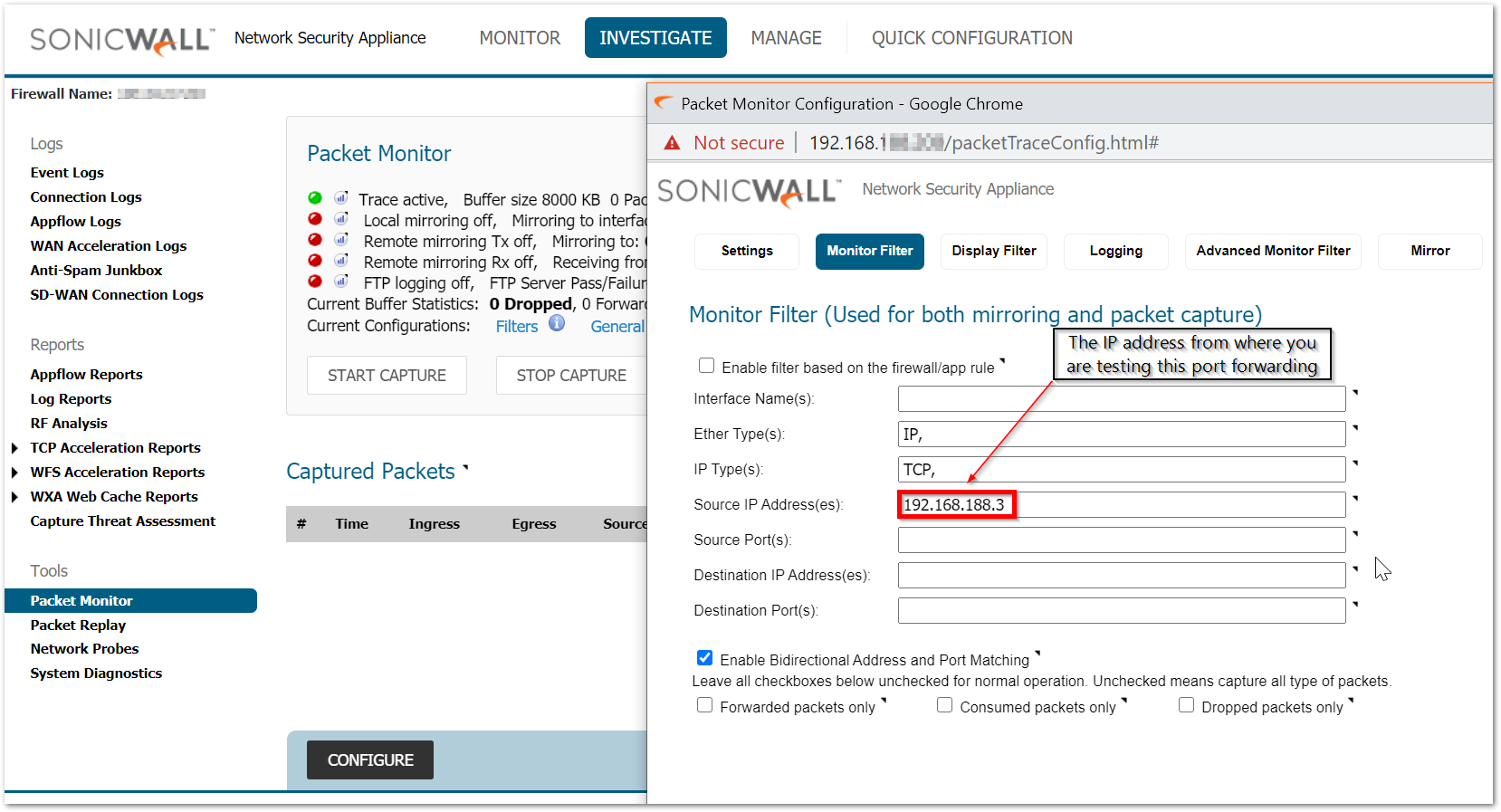Click the red FTP logging status indicator

(315, 282)
